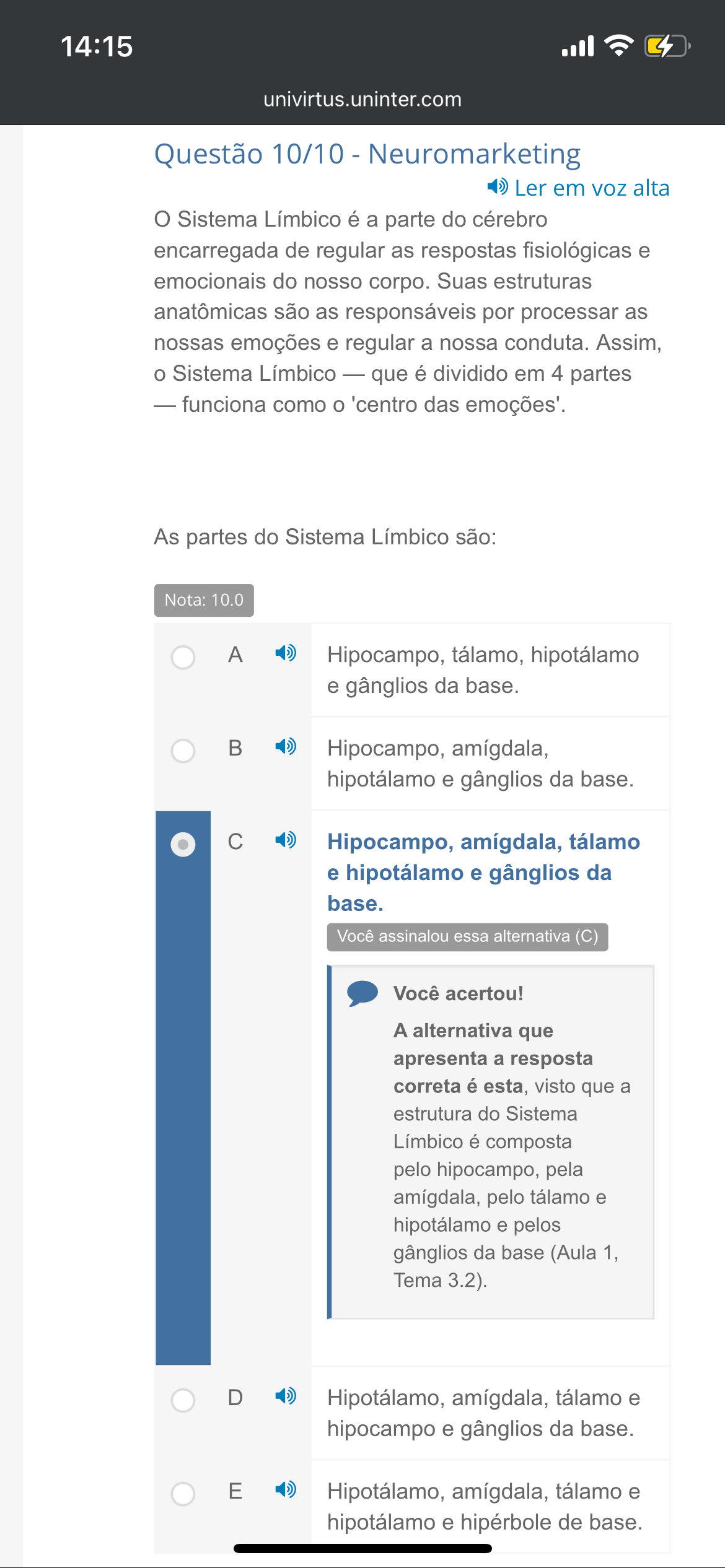Tap answer text 'Hipocampo, amígdala, hipotálamo e gânglios'

pyautogui.click(x=480, y=764)
